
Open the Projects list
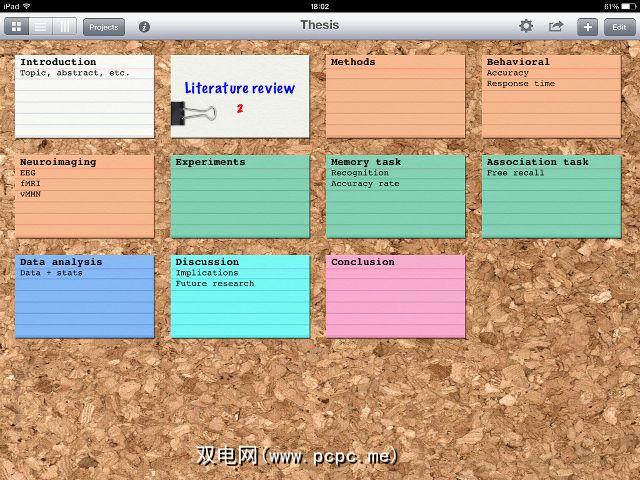tap(104, 27)
